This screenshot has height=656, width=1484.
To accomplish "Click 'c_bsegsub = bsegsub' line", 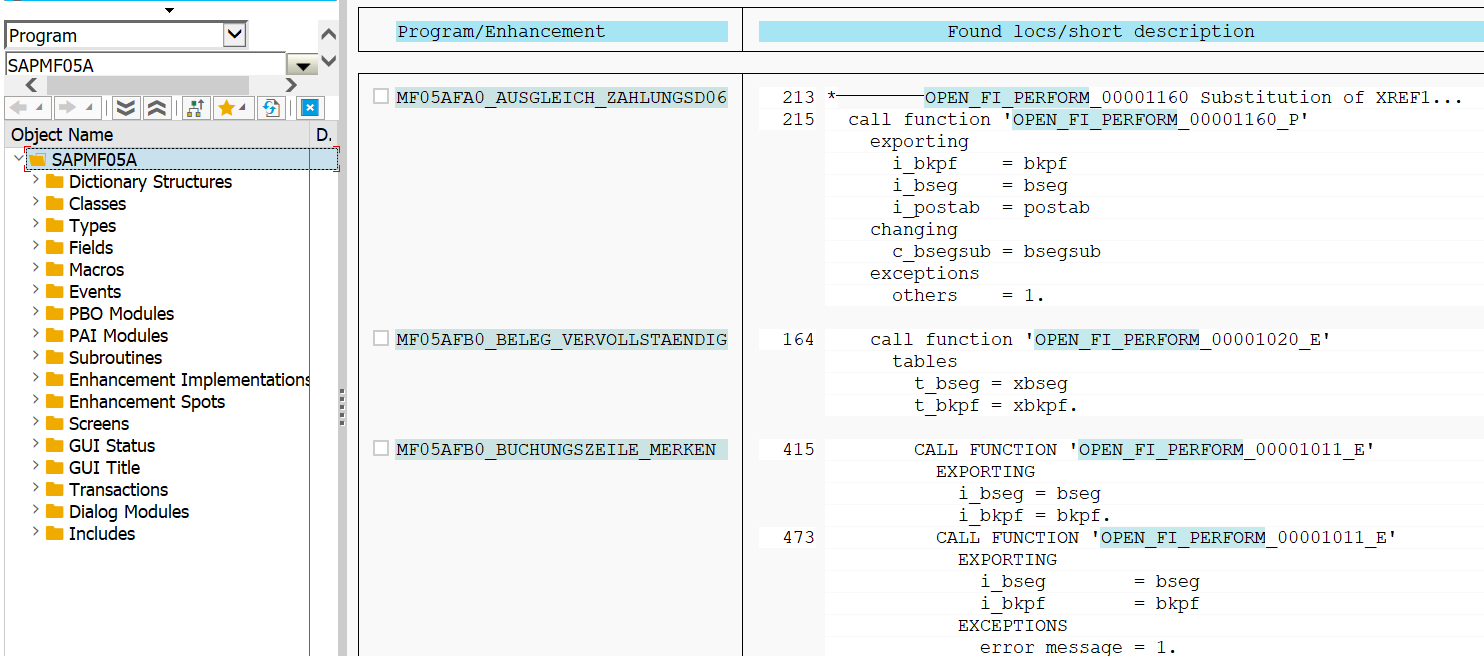I will pos(996,251).
